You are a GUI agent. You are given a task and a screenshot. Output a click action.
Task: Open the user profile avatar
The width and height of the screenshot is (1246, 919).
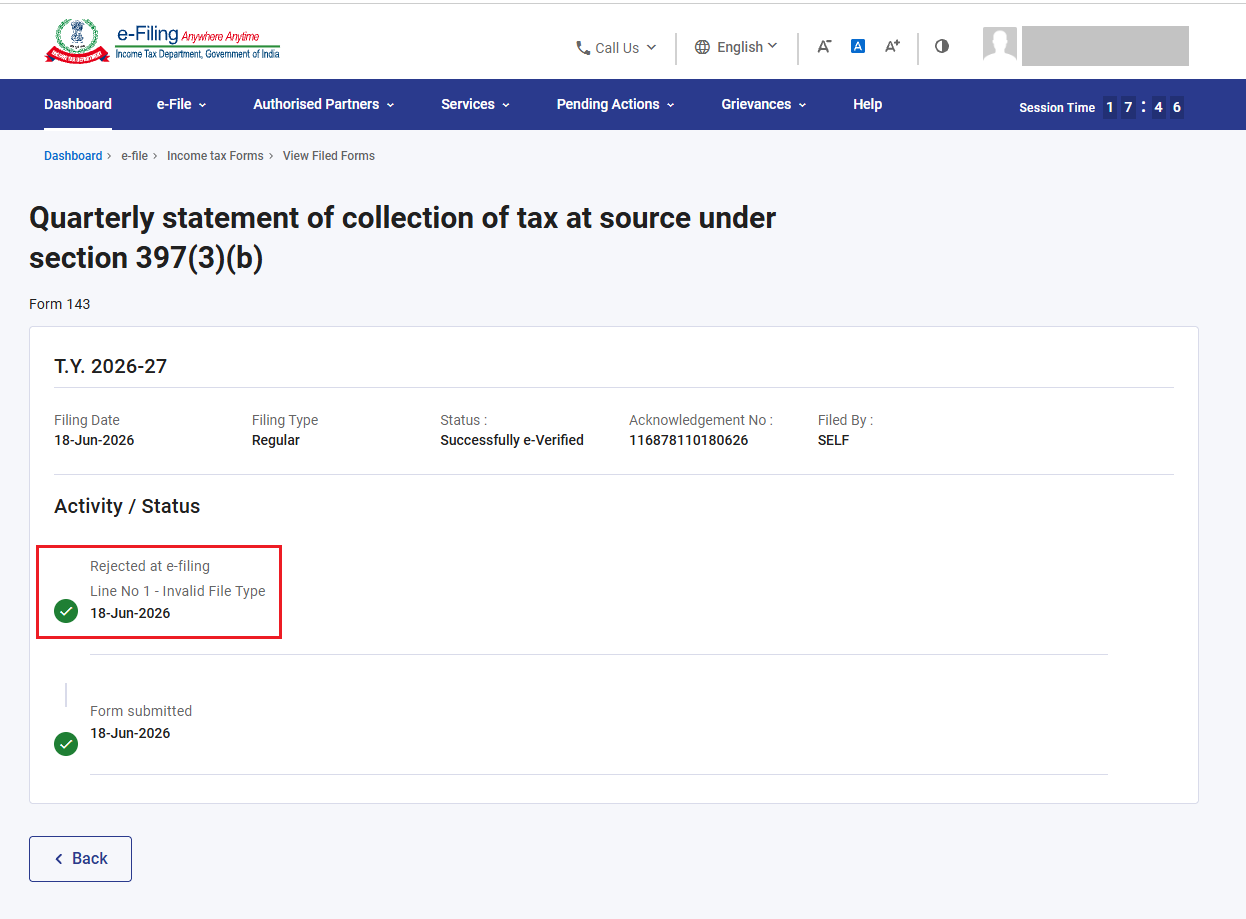coord(1000,45)
